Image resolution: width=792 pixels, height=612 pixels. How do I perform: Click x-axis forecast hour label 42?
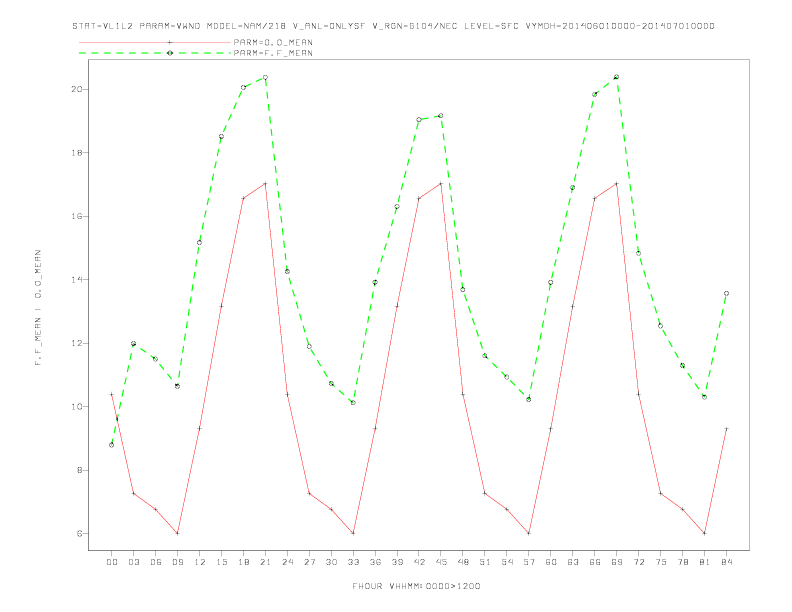tap(419, 562)
